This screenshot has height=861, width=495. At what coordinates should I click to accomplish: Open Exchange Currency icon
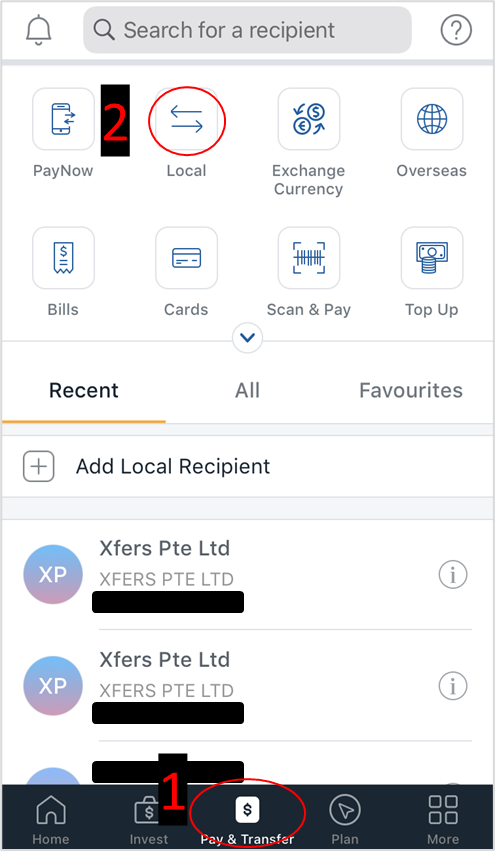pos(309,119)
